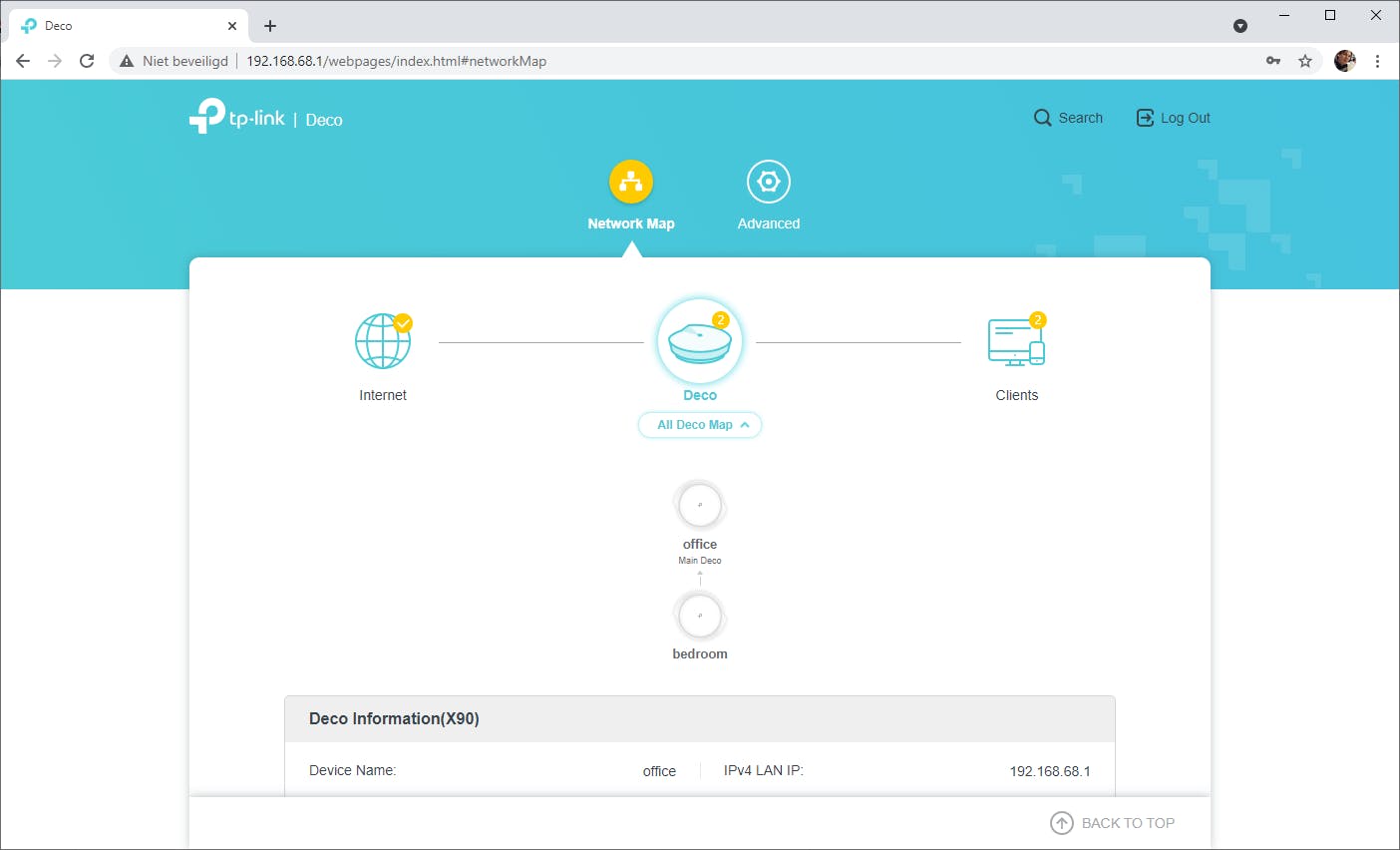Open the Chrome three-dot menu
This screenshot has width=1400, height=850.
click(1377, 61)
